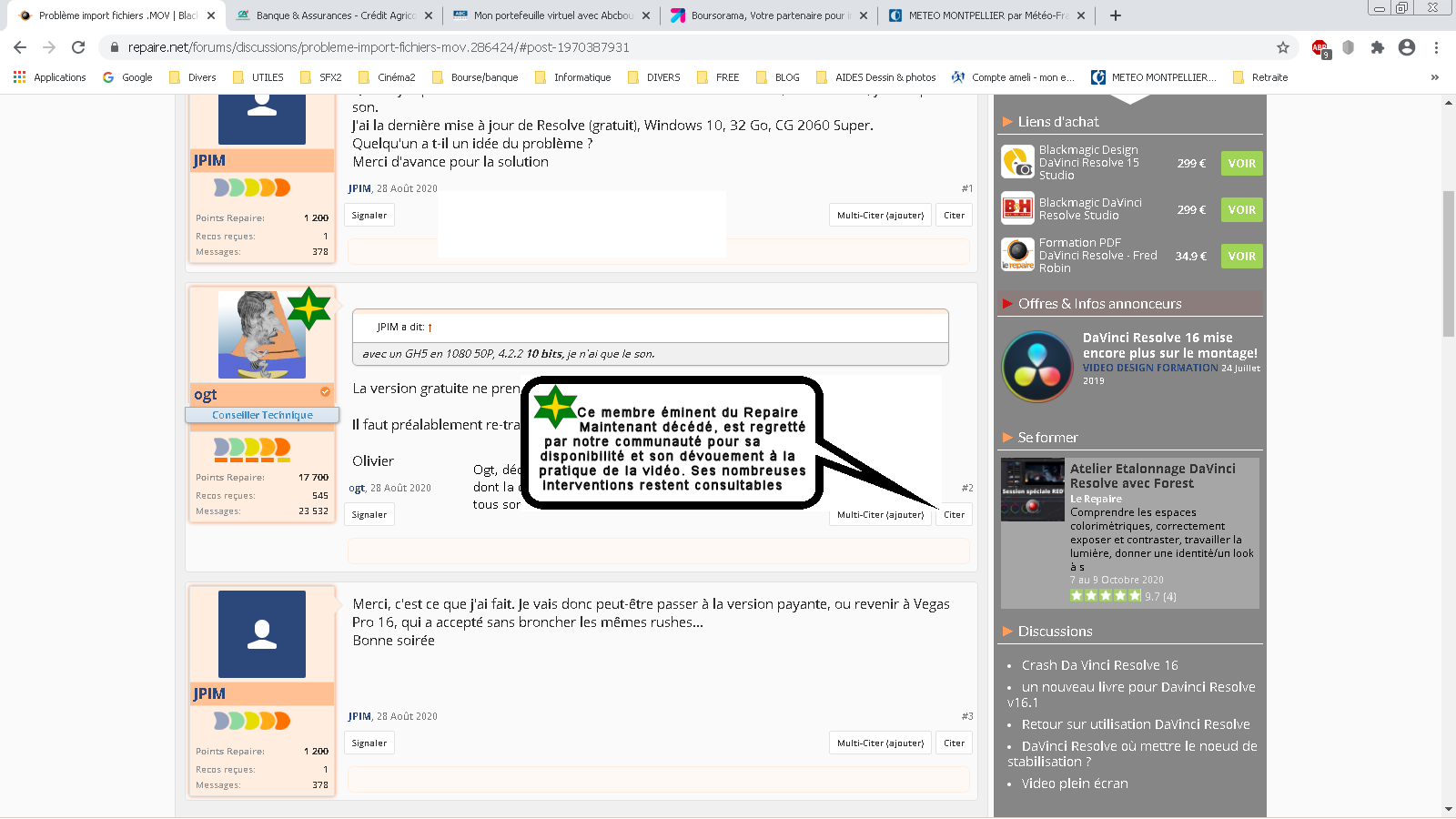Viewport: 1456px width, 819px height.
Task: Click the scrollbar down arrow
Action: 1449,809
